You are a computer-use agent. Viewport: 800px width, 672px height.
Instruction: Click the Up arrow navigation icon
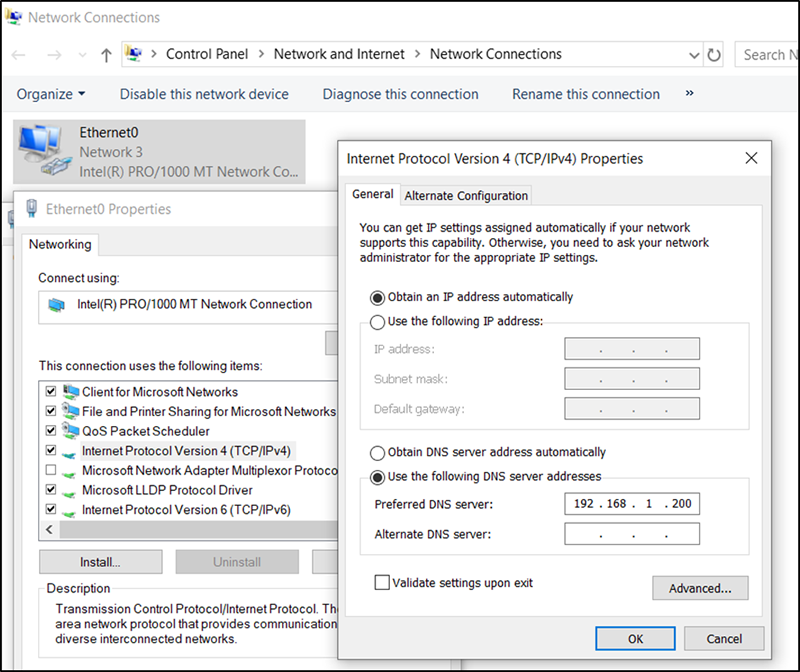(106, 55)
